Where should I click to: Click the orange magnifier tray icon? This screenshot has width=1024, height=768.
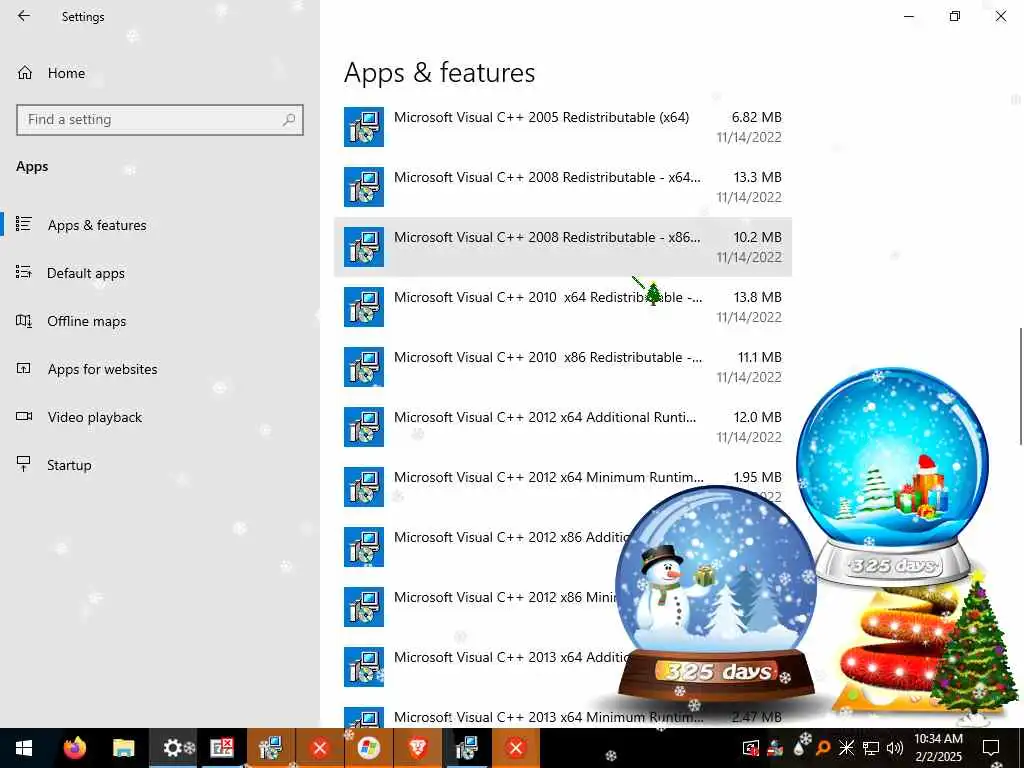pyautogui.click(x=823, y=748)
